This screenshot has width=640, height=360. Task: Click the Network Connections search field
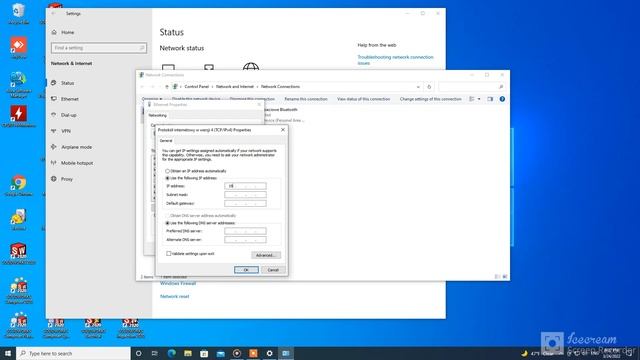(x=471, y=87)
